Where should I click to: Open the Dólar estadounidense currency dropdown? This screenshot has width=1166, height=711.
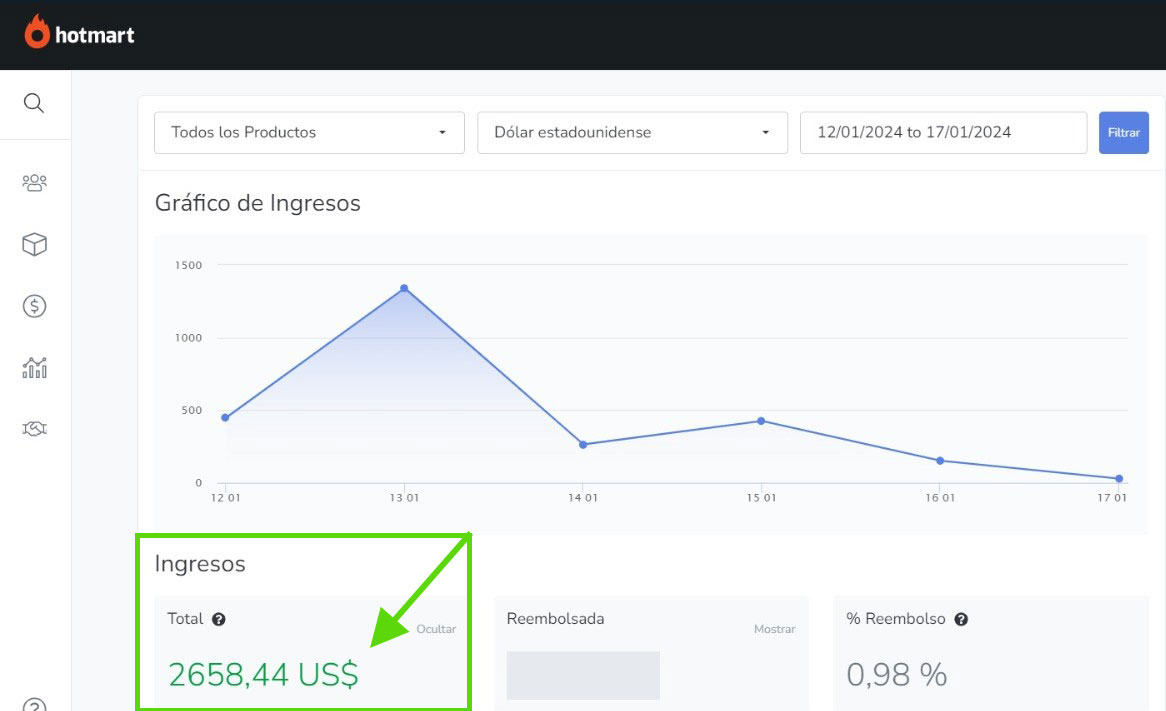click(x=632, y=132)
